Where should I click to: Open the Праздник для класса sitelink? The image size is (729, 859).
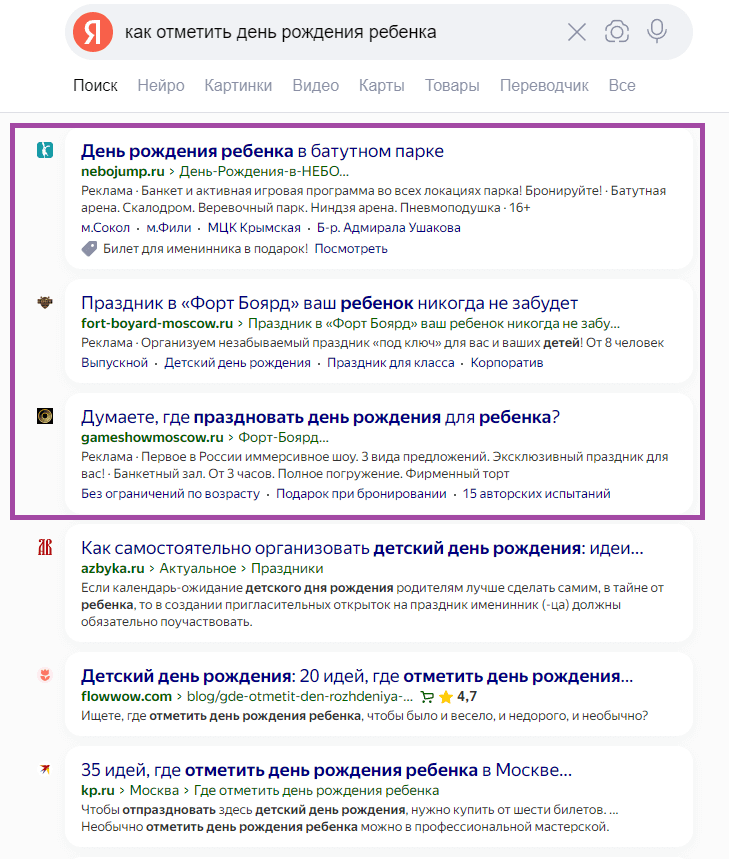tap(391, 363)
